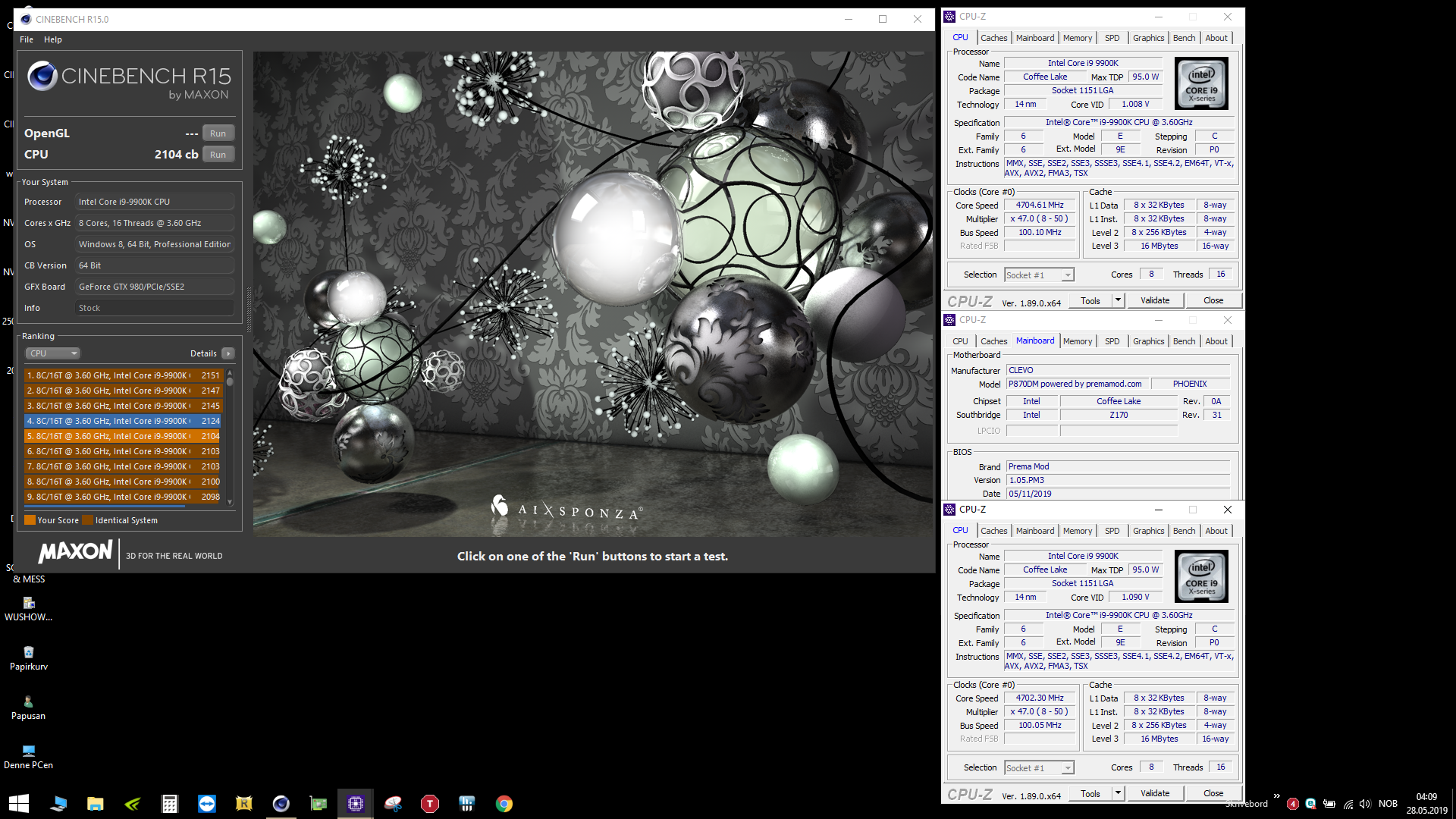This screenshot has width=1456, height=819.
Task: Open the Ranking CPU dropdown
Action: click(53, 353)
